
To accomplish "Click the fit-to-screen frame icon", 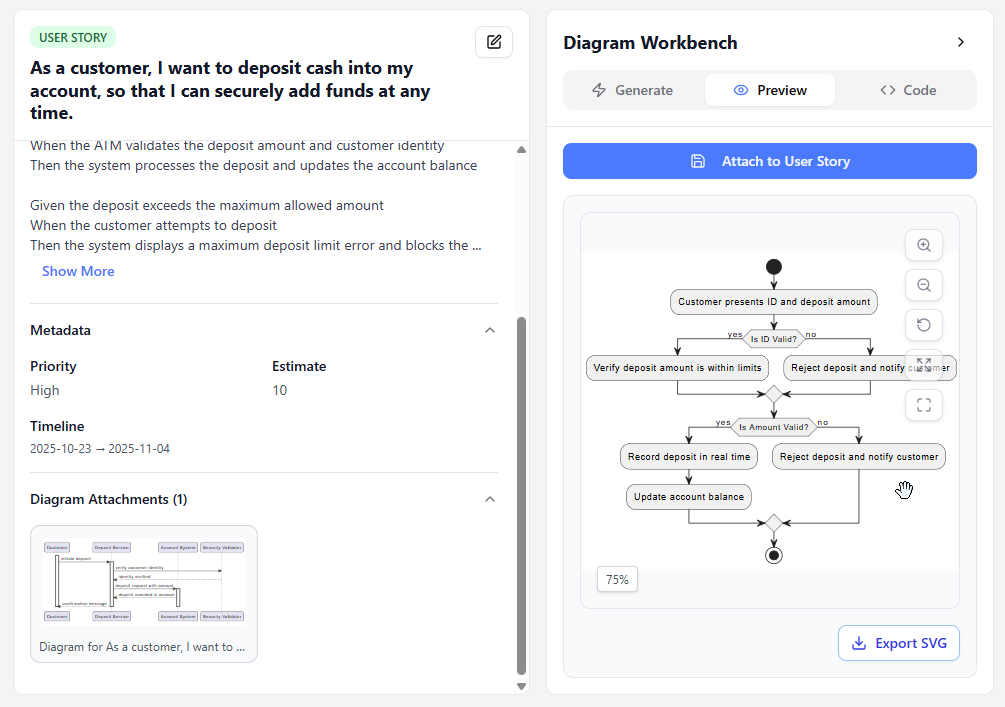I will (923, 405).
